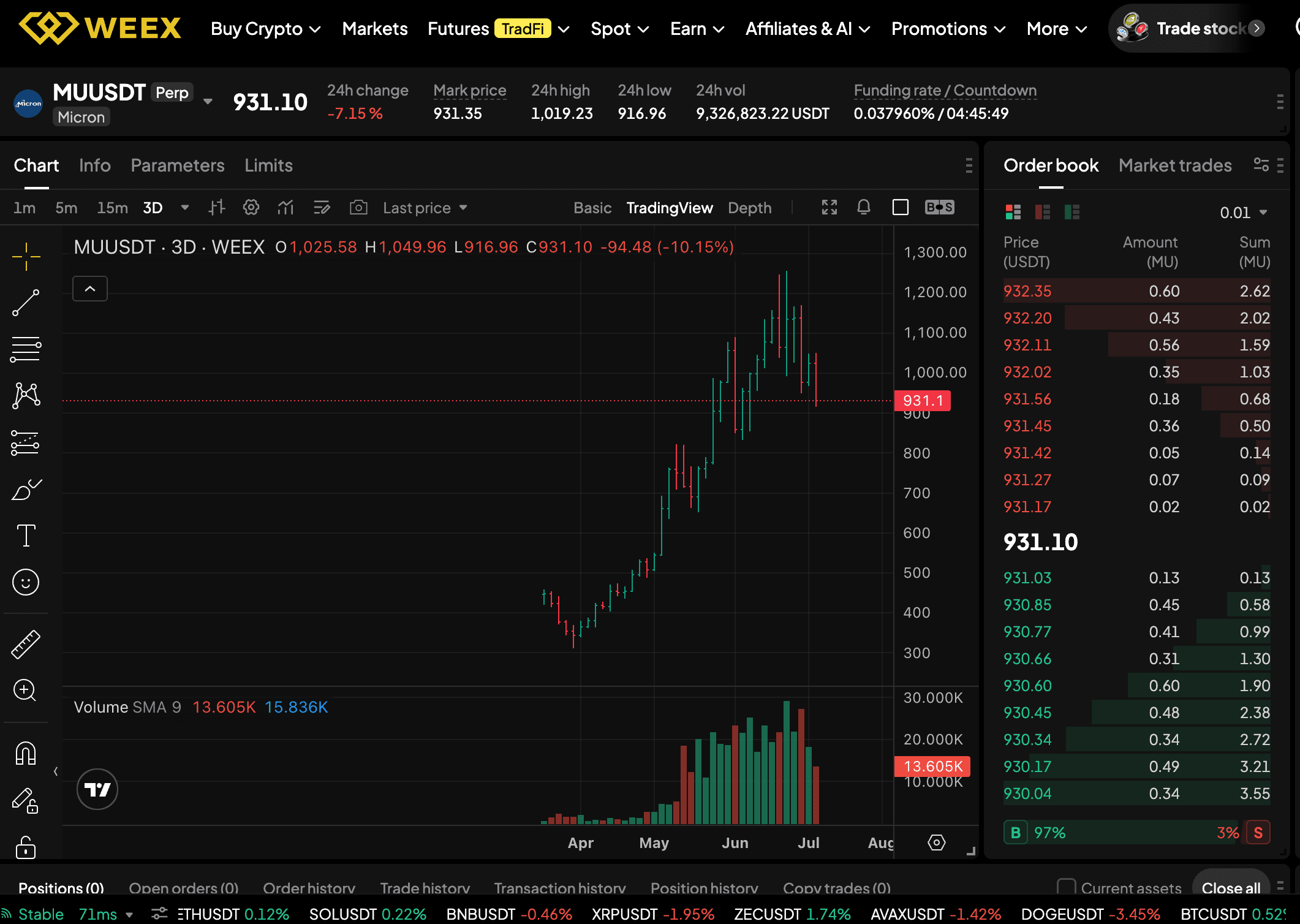Screen dimensions: 1300x924
Task: Show only bids in order book
Action: click(1072, 212)
